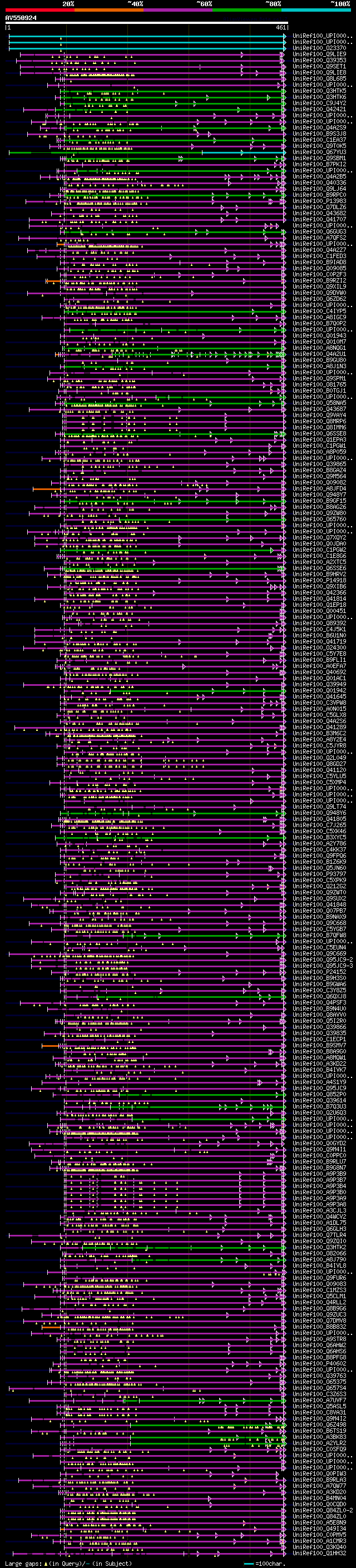Click the green alignment bar for UniRef100_Q3HTK5
356x1568 pixels.
pos(174,91)
